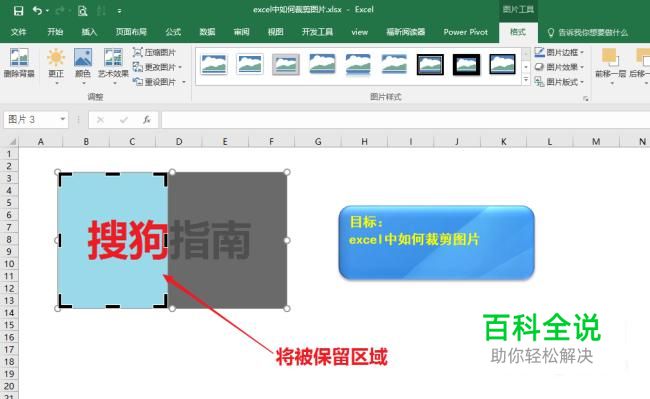Click the Save icon in the quick access toolbar

coord(18,11)
